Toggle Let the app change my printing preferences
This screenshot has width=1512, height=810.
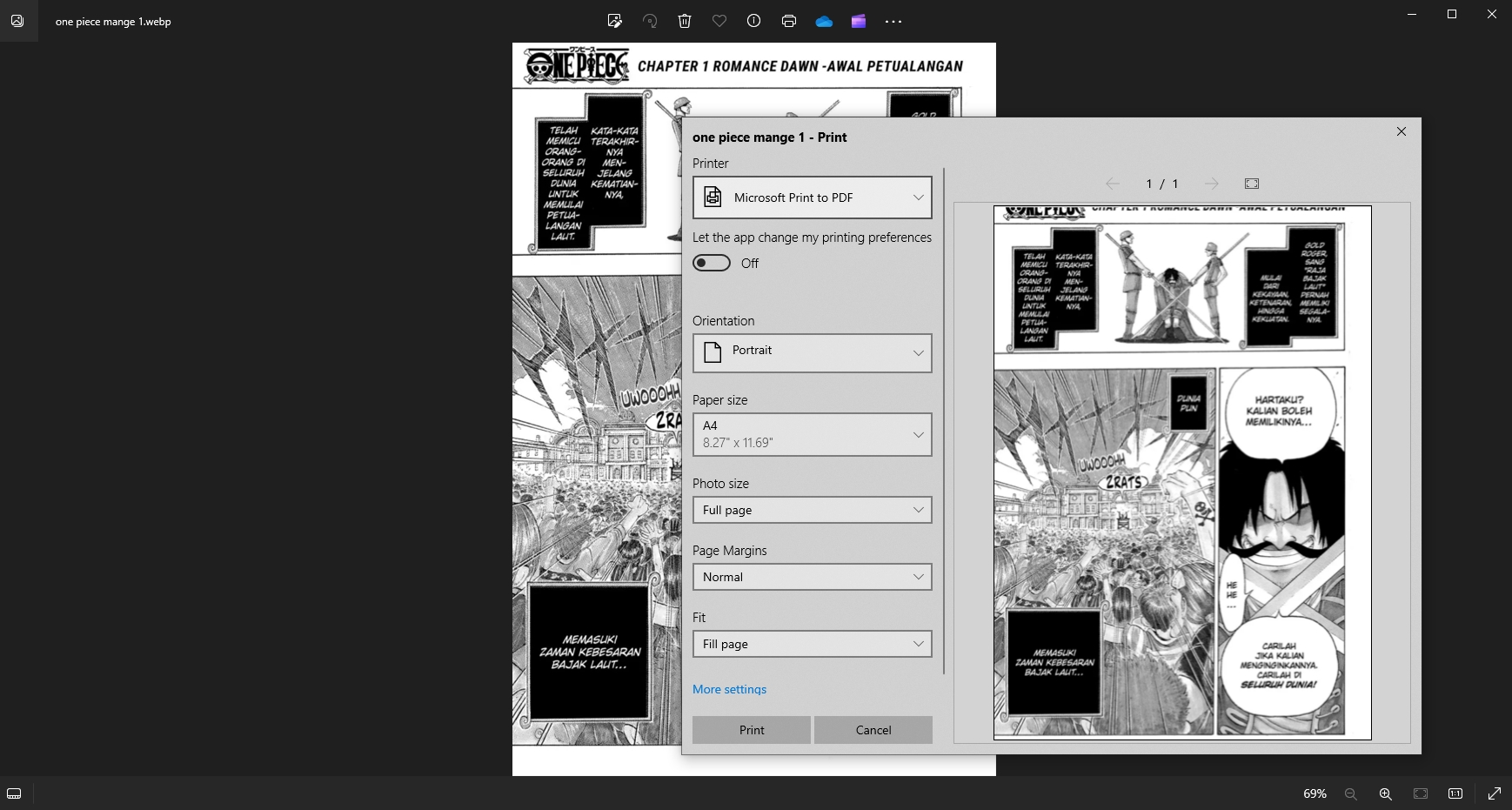tap(712, 263)
